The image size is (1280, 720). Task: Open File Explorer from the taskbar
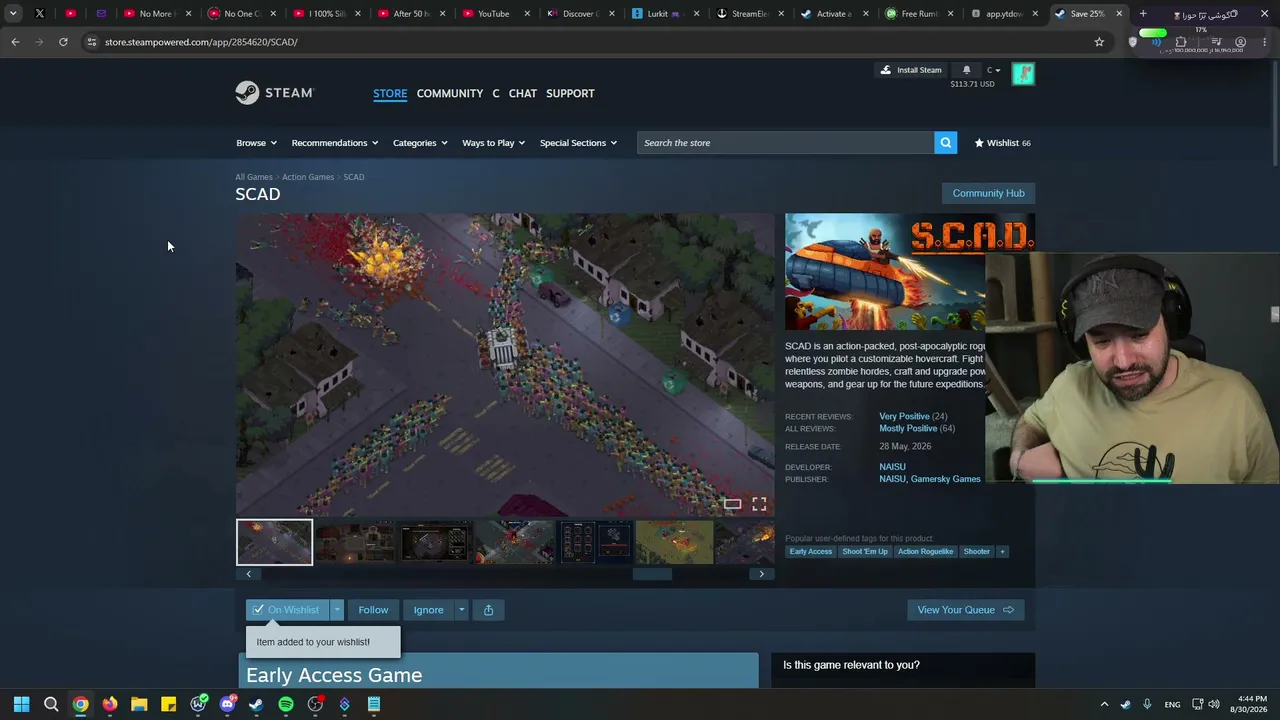pos(139,704)
